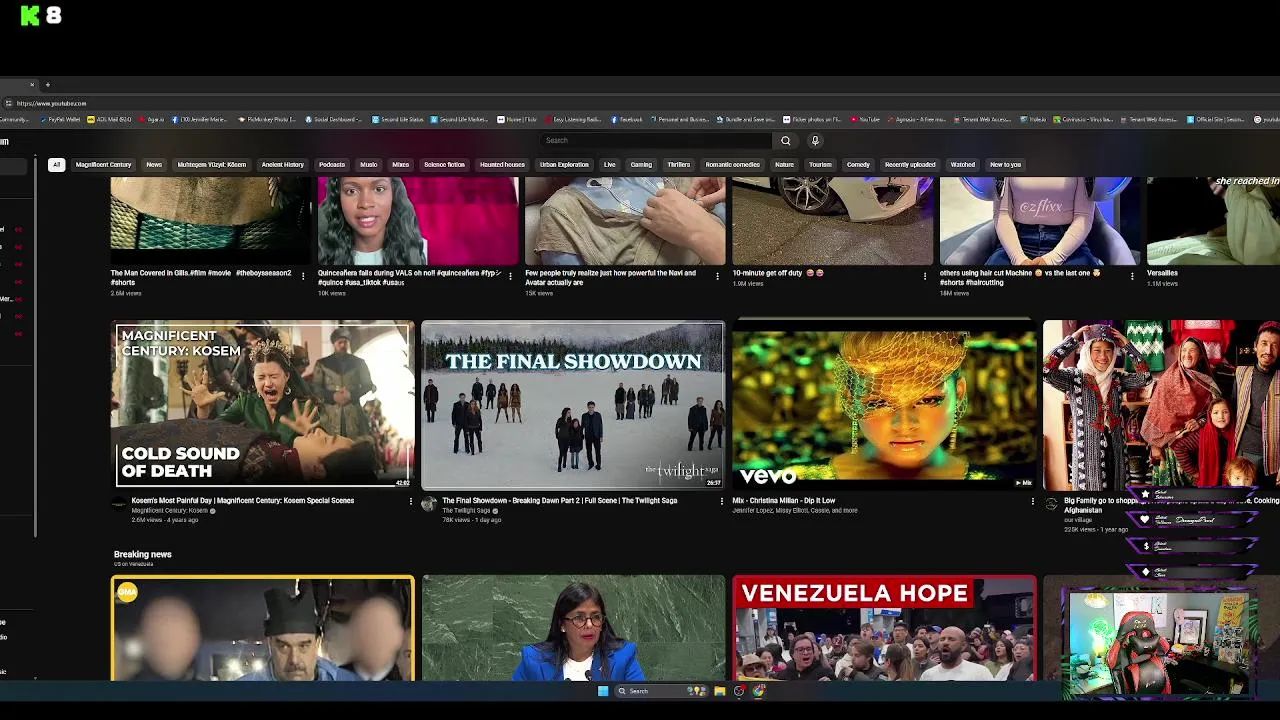The height and width of the screenshot is (720, 1280).
Task: Open menu for 10-minute get off duty short
Action: click(x=924, y=275)
